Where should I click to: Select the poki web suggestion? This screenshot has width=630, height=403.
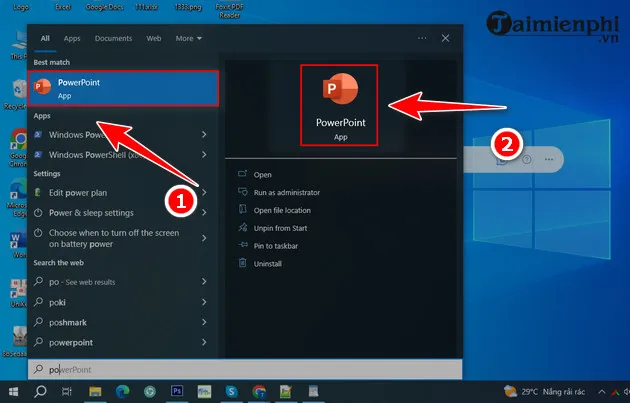click(x=57, y=302)
